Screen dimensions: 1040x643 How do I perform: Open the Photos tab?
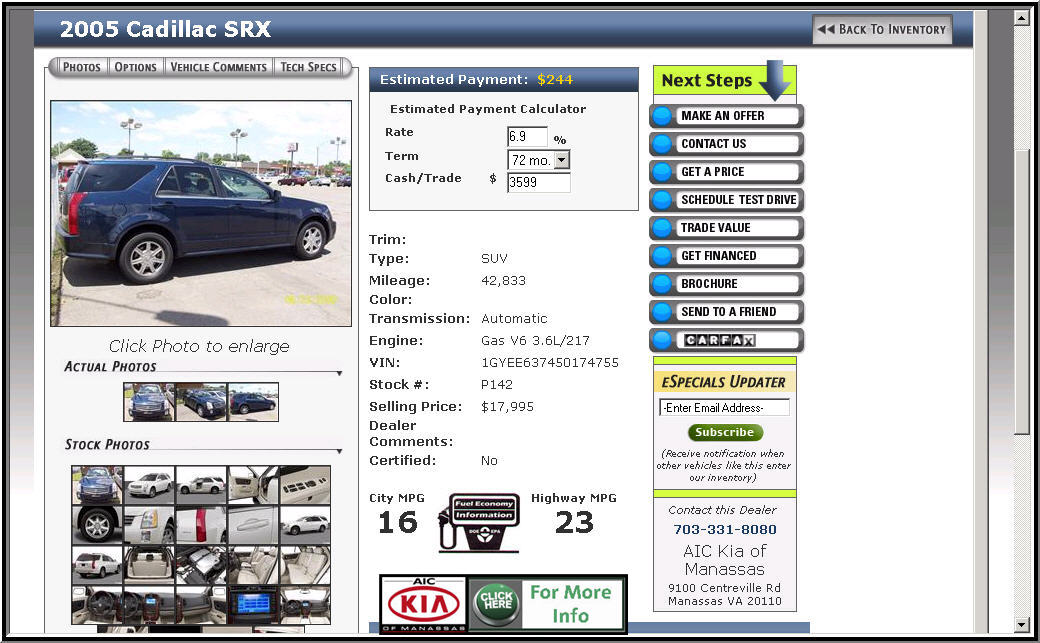click(x=81, y=67)
